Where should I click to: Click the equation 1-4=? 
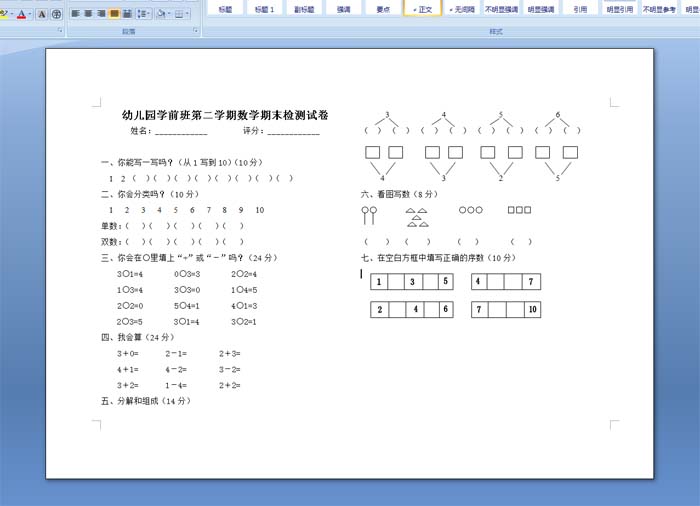176,385
